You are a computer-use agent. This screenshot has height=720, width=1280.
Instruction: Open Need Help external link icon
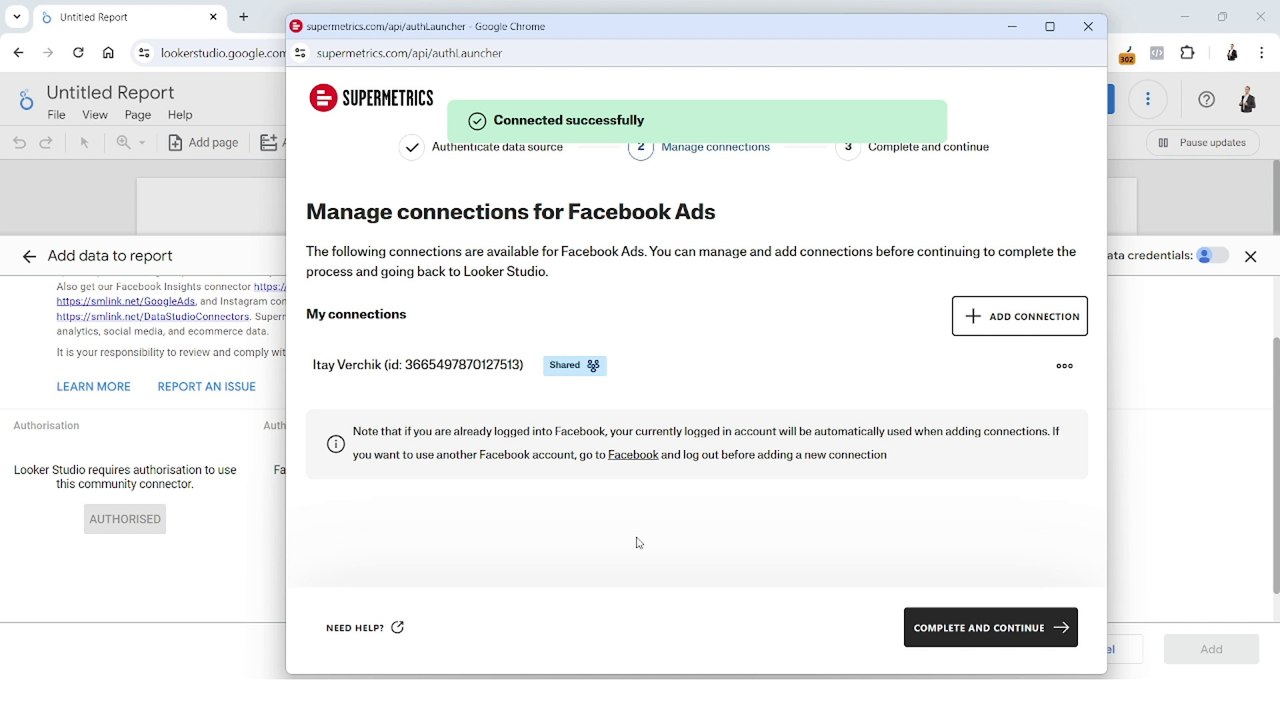pyautogui.click(x=397, y=627)
